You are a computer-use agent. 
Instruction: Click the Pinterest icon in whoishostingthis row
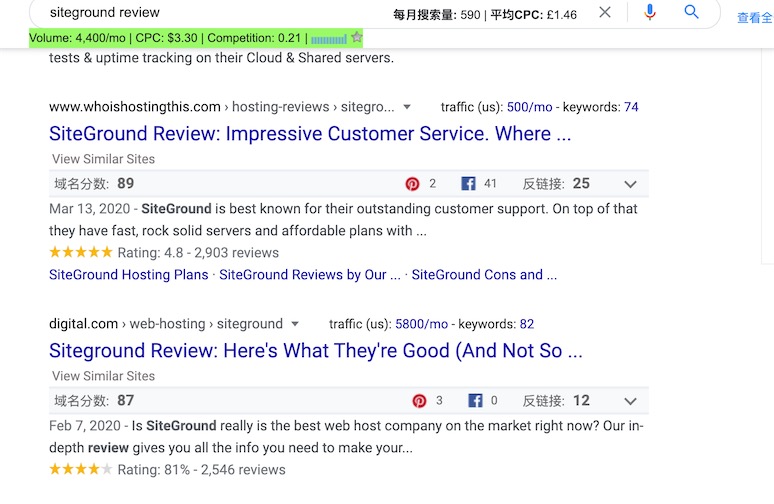coord(412,184)
